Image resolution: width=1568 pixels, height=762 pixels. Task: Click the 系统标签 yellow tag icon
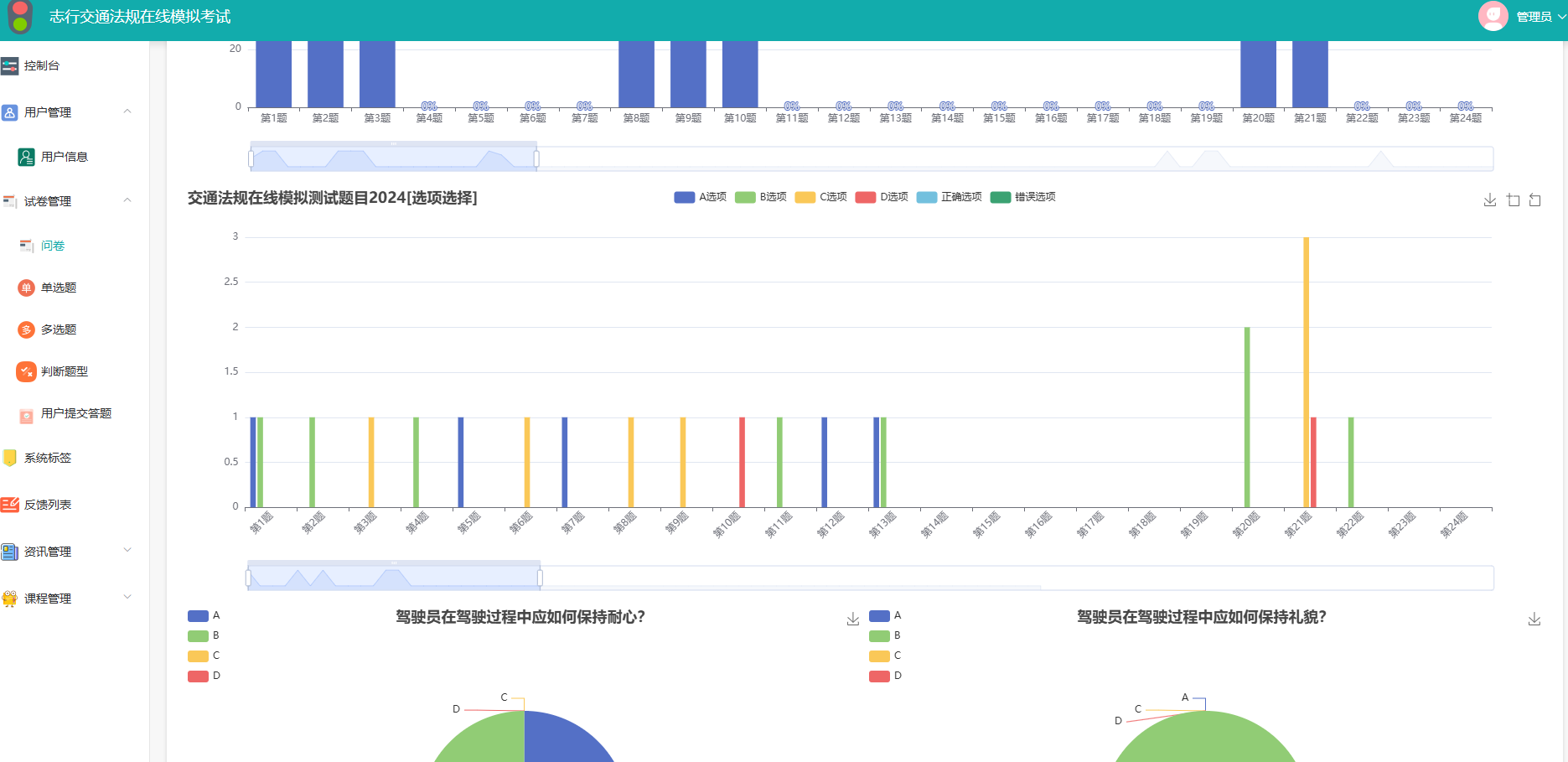(x=10, y=458)
